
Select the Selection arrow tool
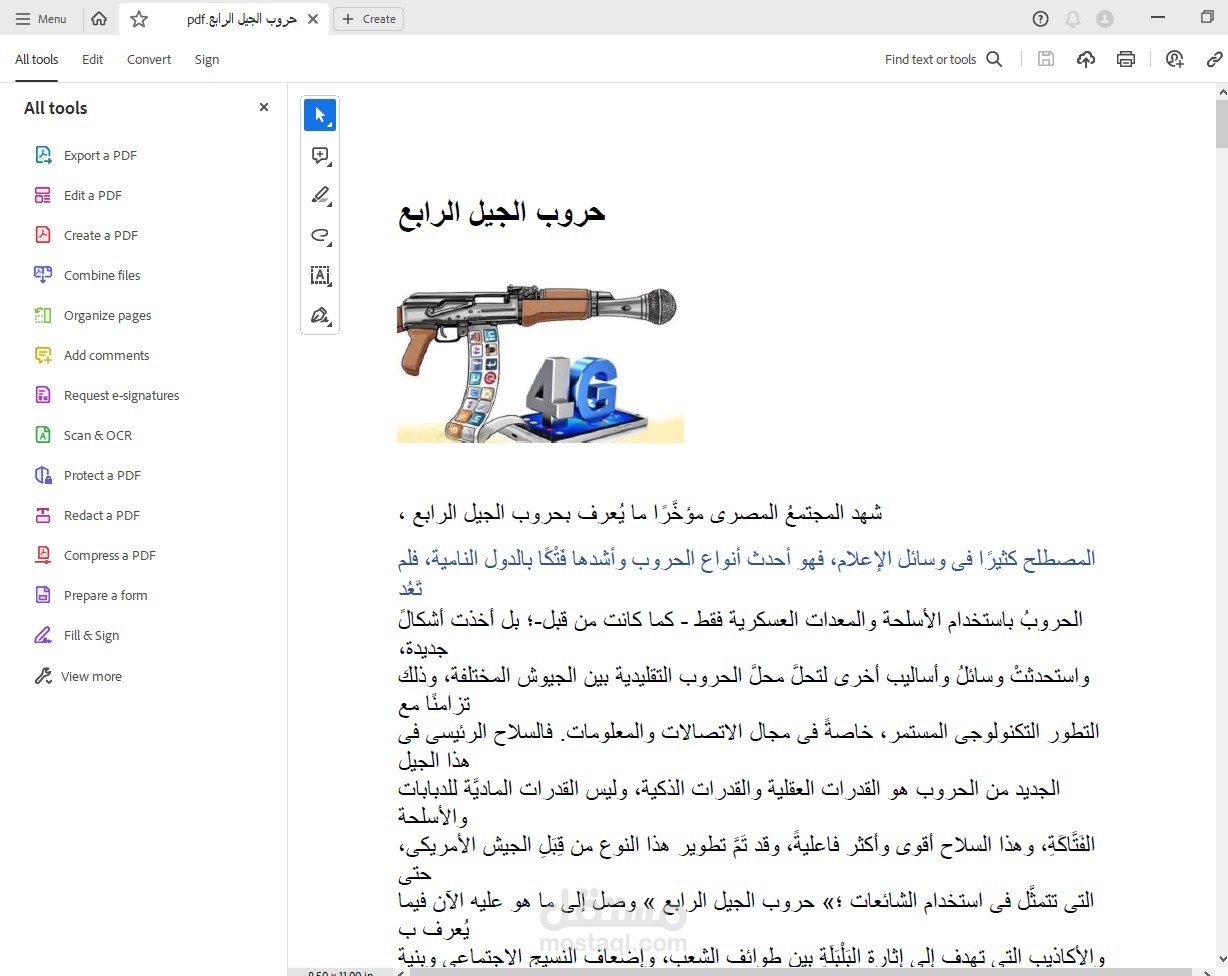coord(320,114)
